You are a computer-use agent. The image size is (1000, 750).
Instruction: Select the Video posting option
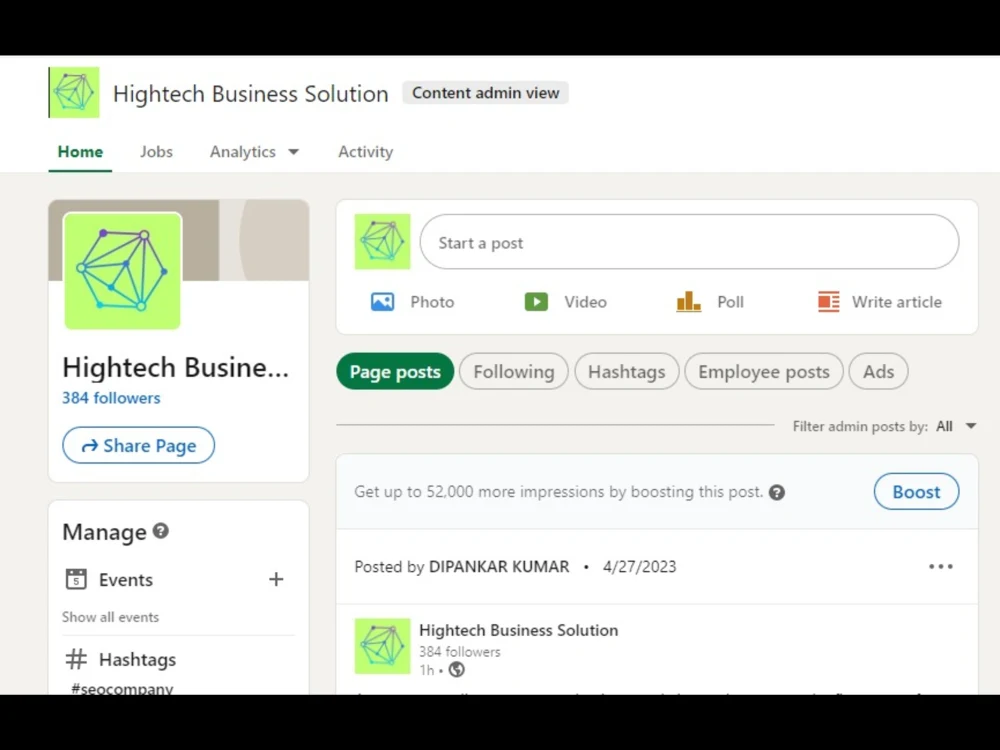click(566, 301)
